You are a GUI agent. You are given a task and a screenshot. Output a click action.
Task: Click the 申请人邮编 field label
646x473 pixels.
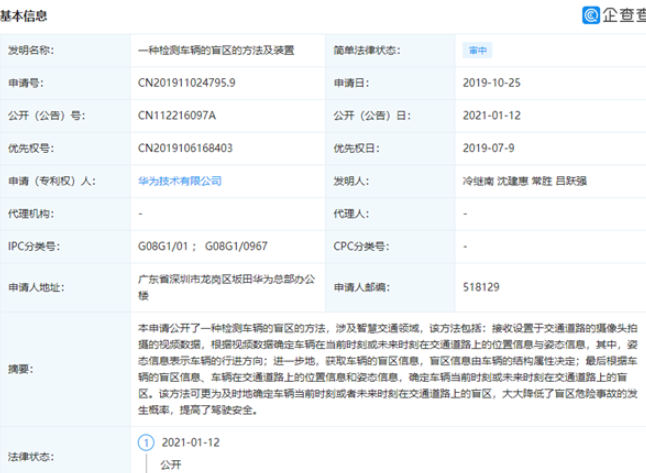361,287
